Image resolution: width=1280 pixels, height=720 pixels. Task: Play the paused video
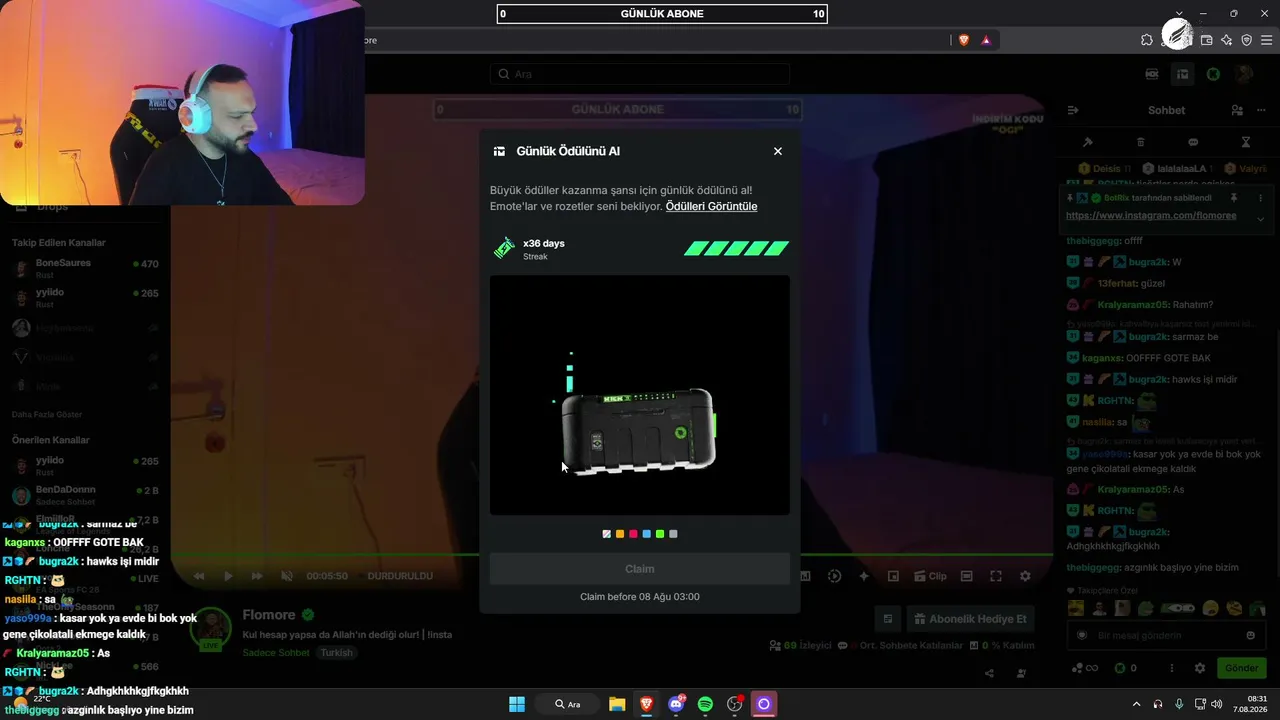(228, 576)
